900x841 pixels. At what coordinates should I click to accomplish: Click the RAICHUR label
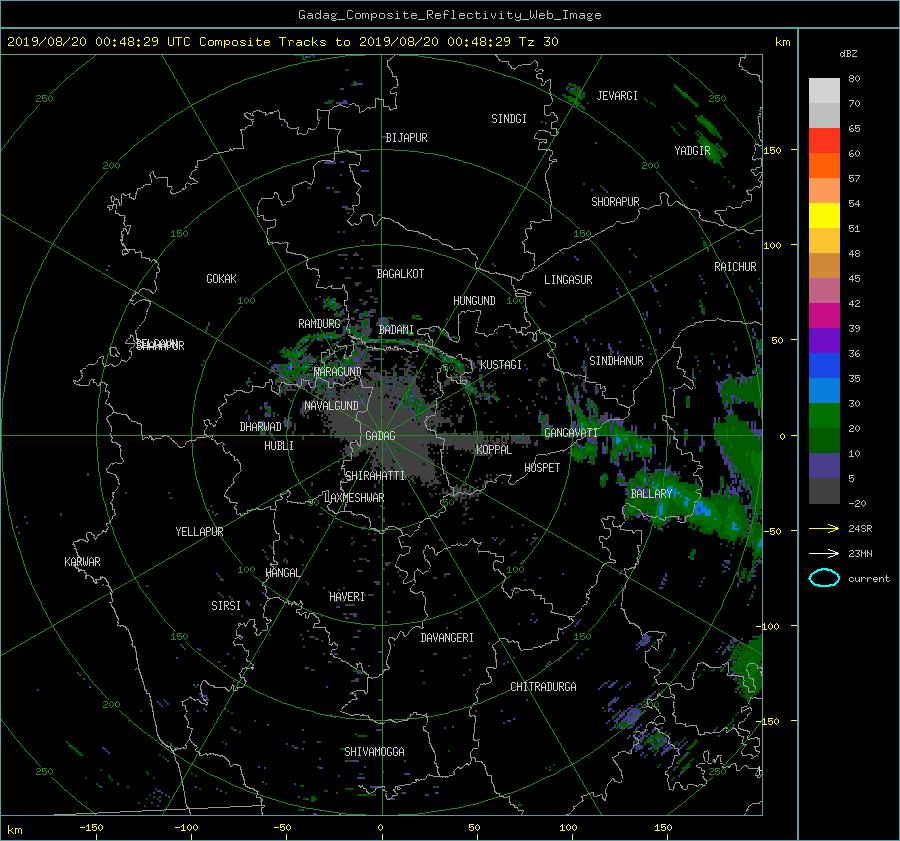[735, 267]
